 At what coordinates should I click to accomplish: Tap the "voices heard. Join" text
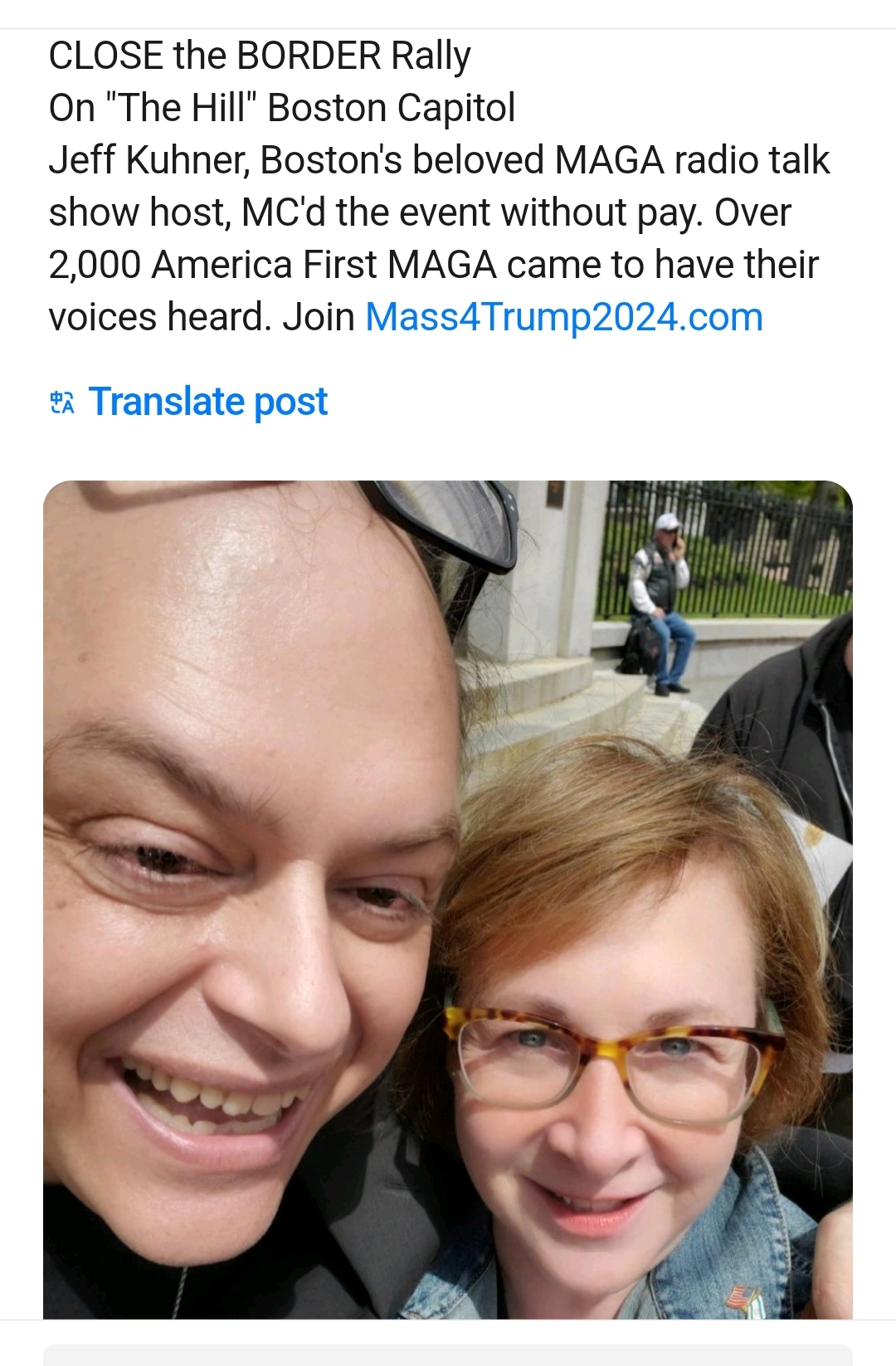point(202,317)
